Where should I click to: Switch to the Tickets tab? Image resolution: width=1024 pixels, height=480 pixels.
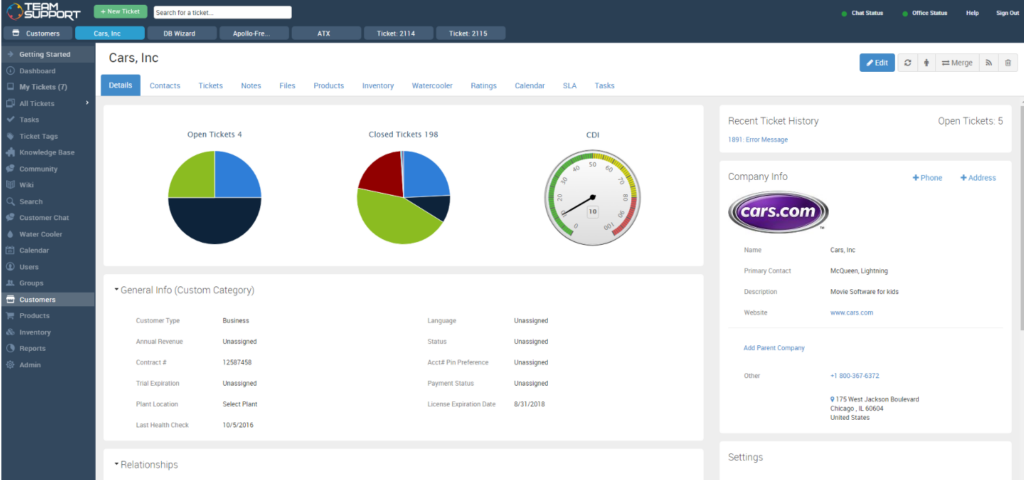pyautogui.click(x=210, y=86)
